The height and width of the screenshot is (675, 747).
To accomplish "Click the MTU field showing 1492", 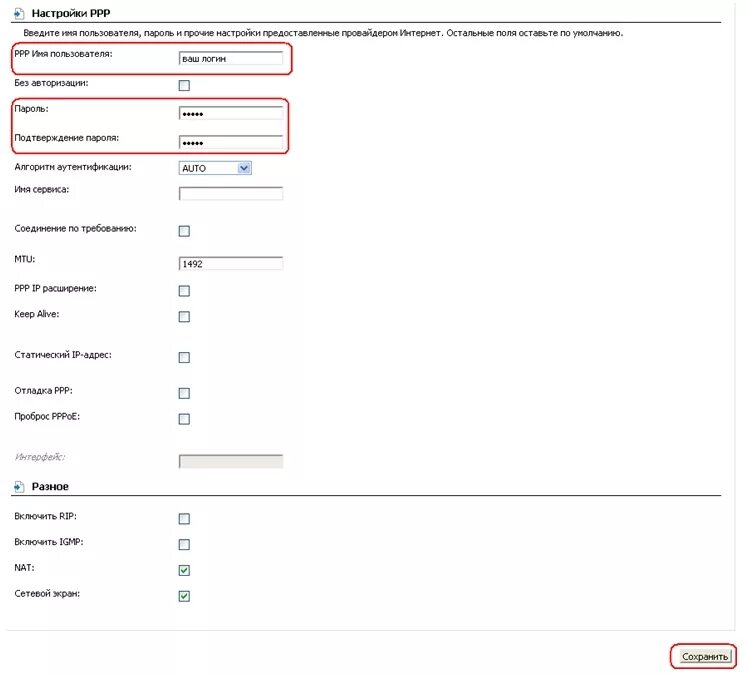I will click(231, 263).
